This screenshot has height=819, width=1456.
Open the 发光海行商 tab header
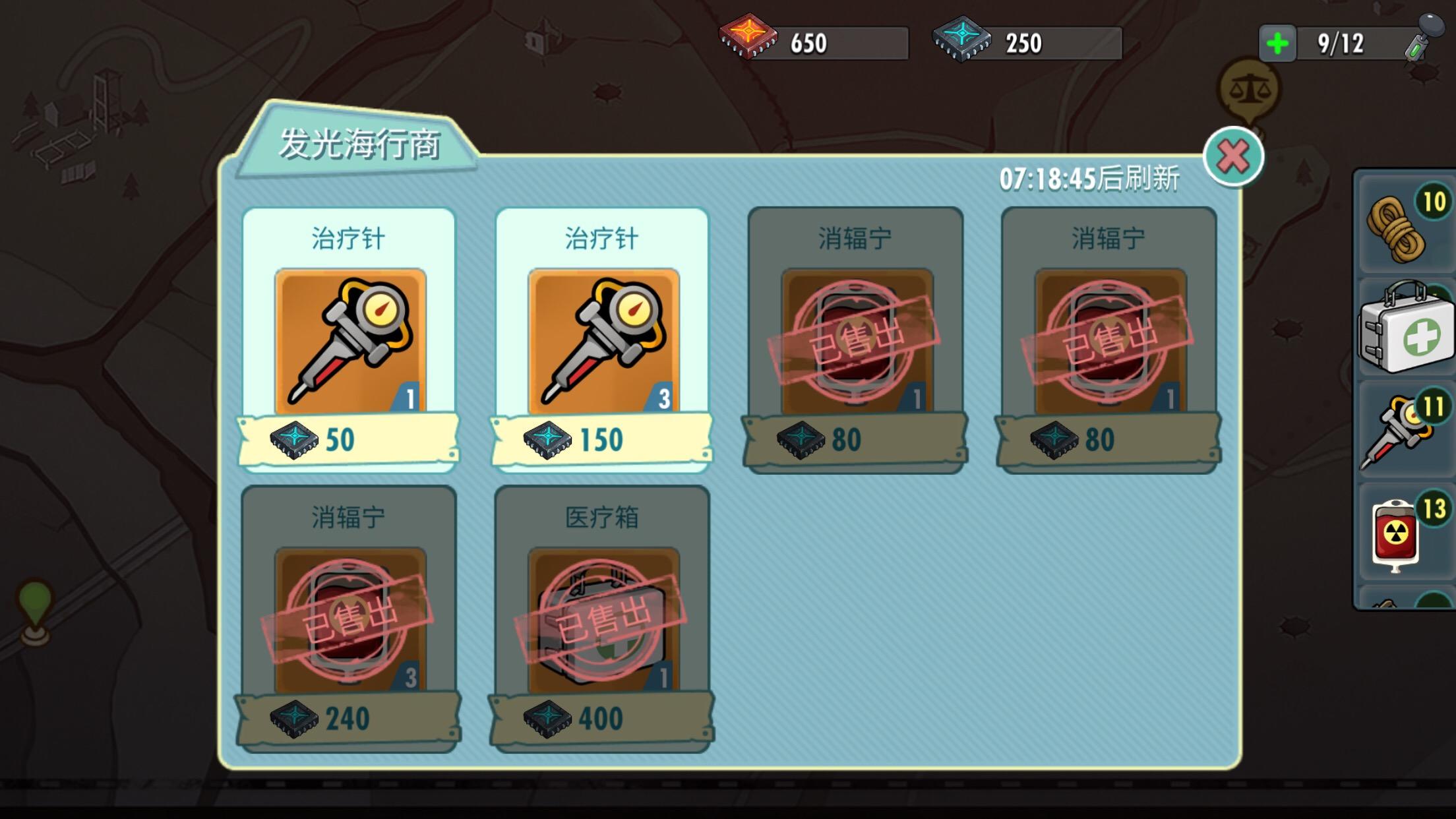coord(359,143)
